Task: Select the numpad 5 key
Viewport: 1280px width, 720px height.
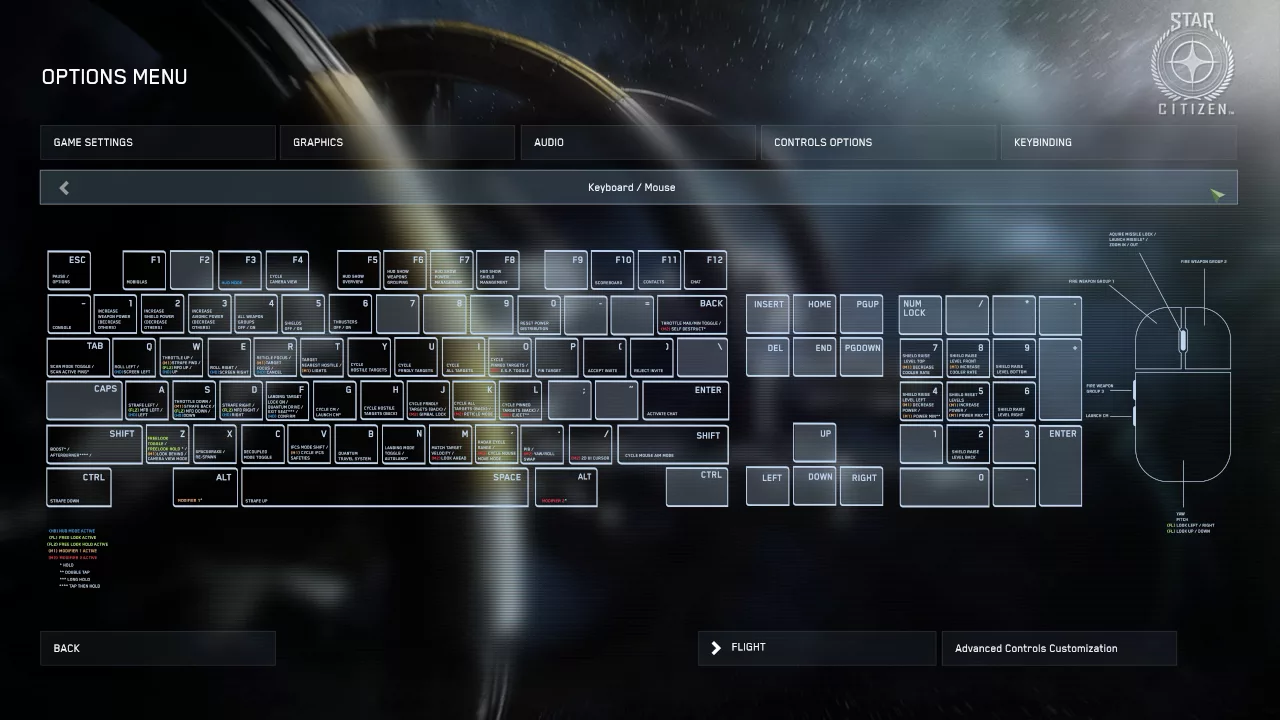Action: click(x=968, y=400)
